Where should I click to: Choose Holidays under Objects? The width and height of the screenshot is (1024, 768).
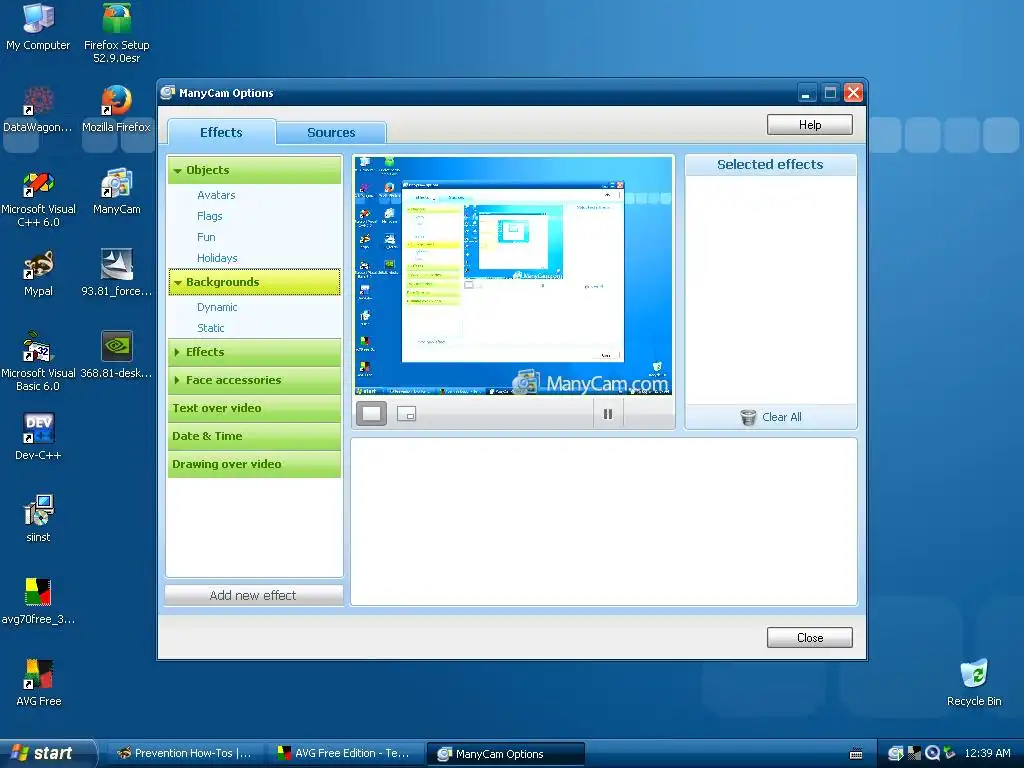tap(217, 258)
